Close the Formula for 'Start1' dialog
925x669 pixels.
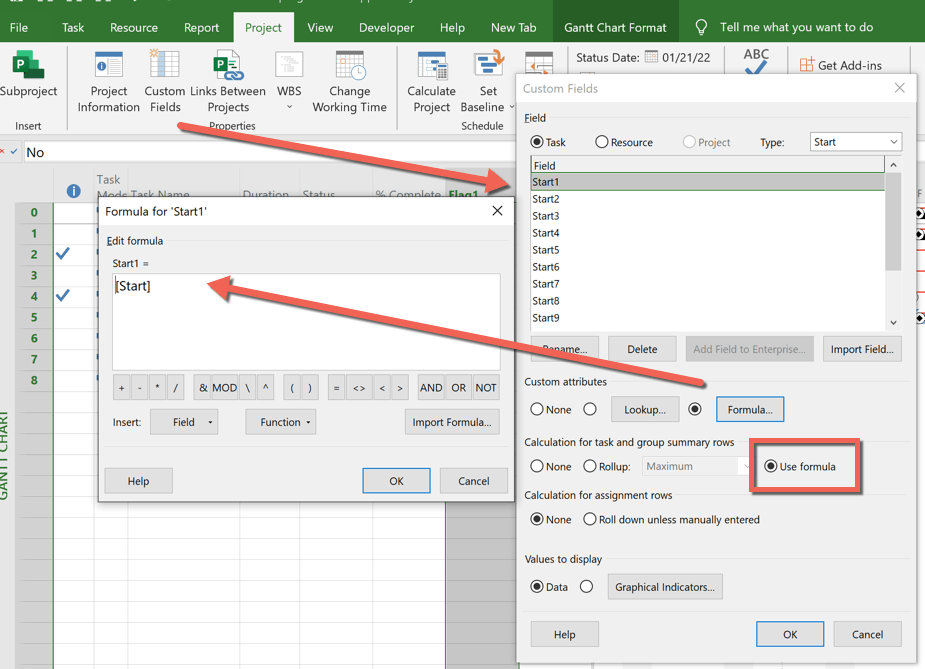click(x=497, y=211)
